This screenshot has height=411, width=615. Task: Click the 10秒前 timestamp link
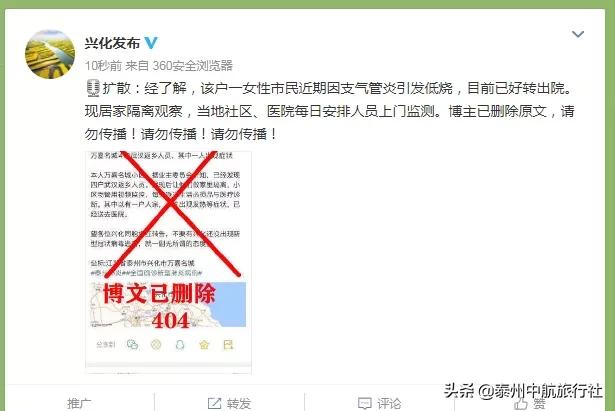coord(103,65)
